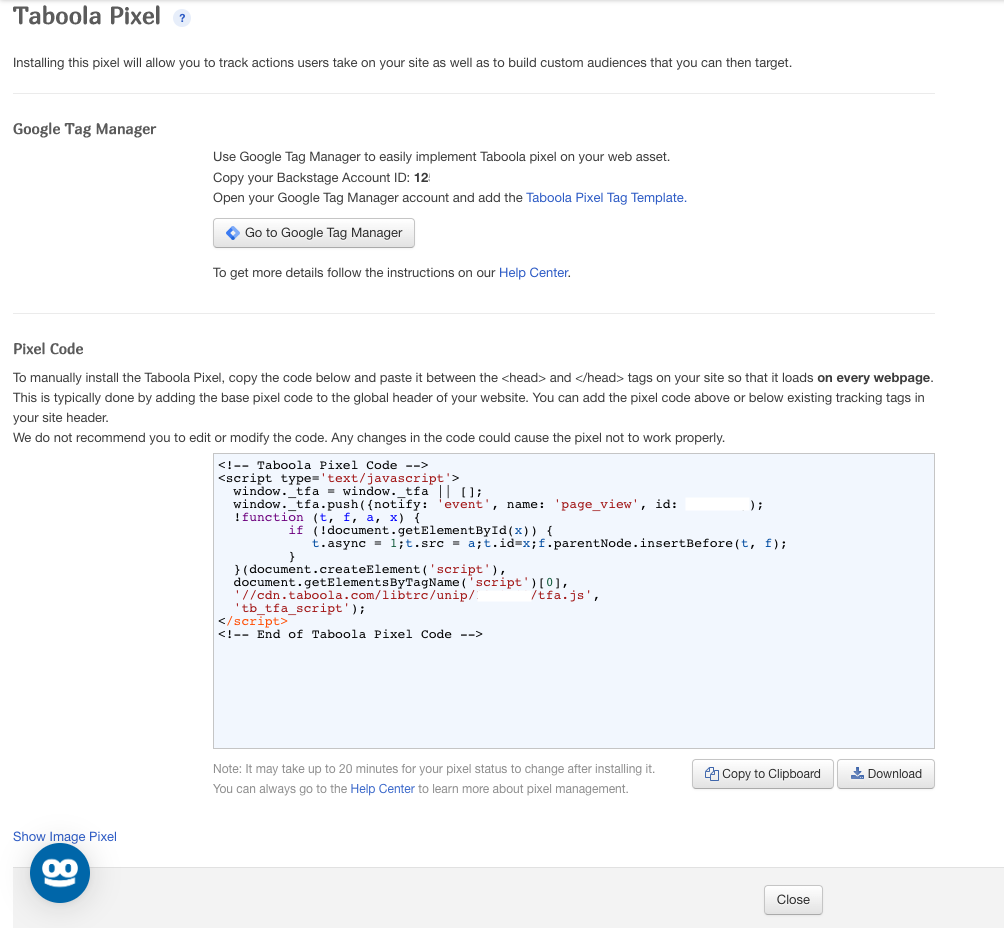Click the Google Tag Manager section heading
The width and height of the screenshot is (1004, 928).
[x=85, y=129]
